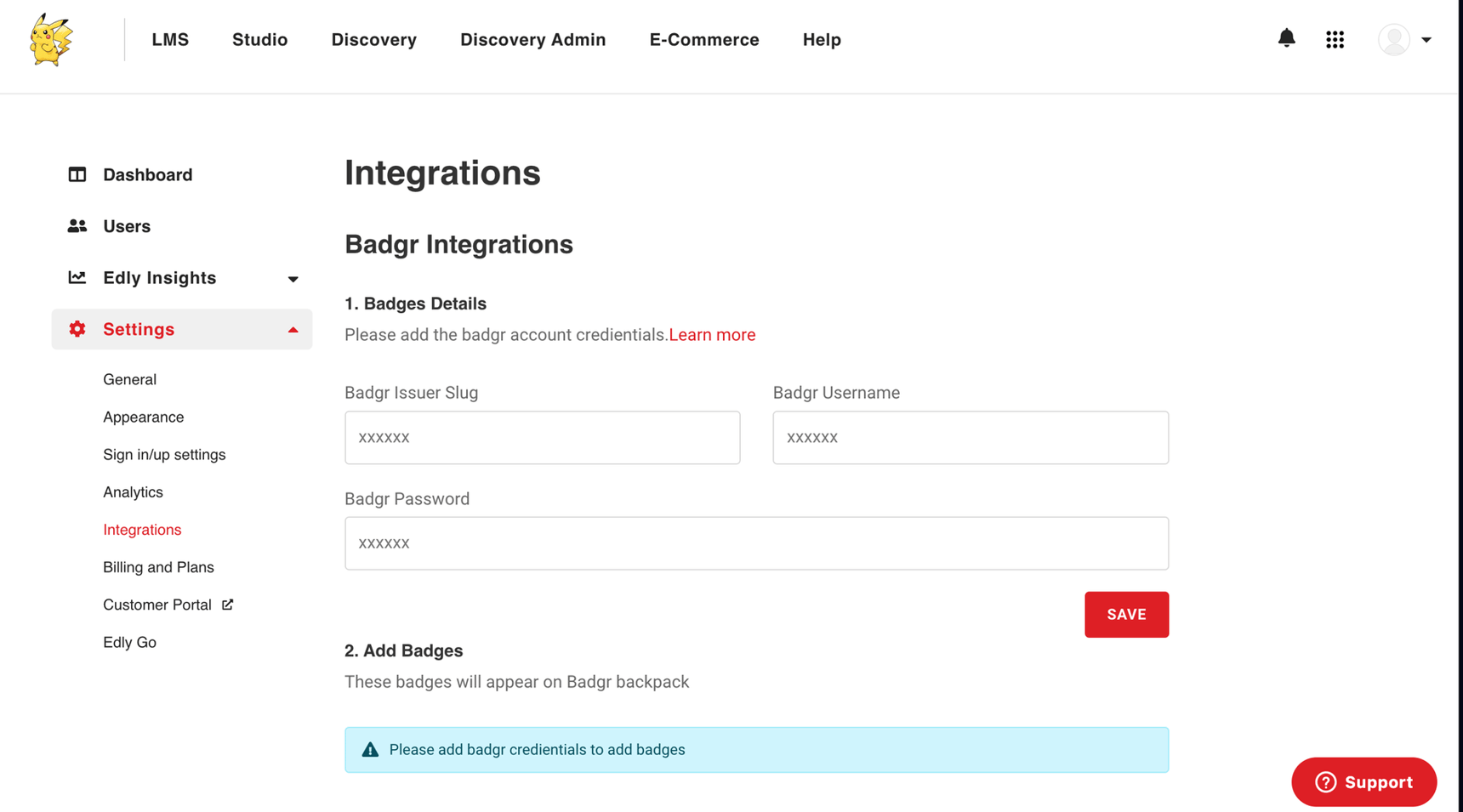Open the profile account dropdown
This screenshot has width=1463, height=812.
click(x=1403, y=39)
